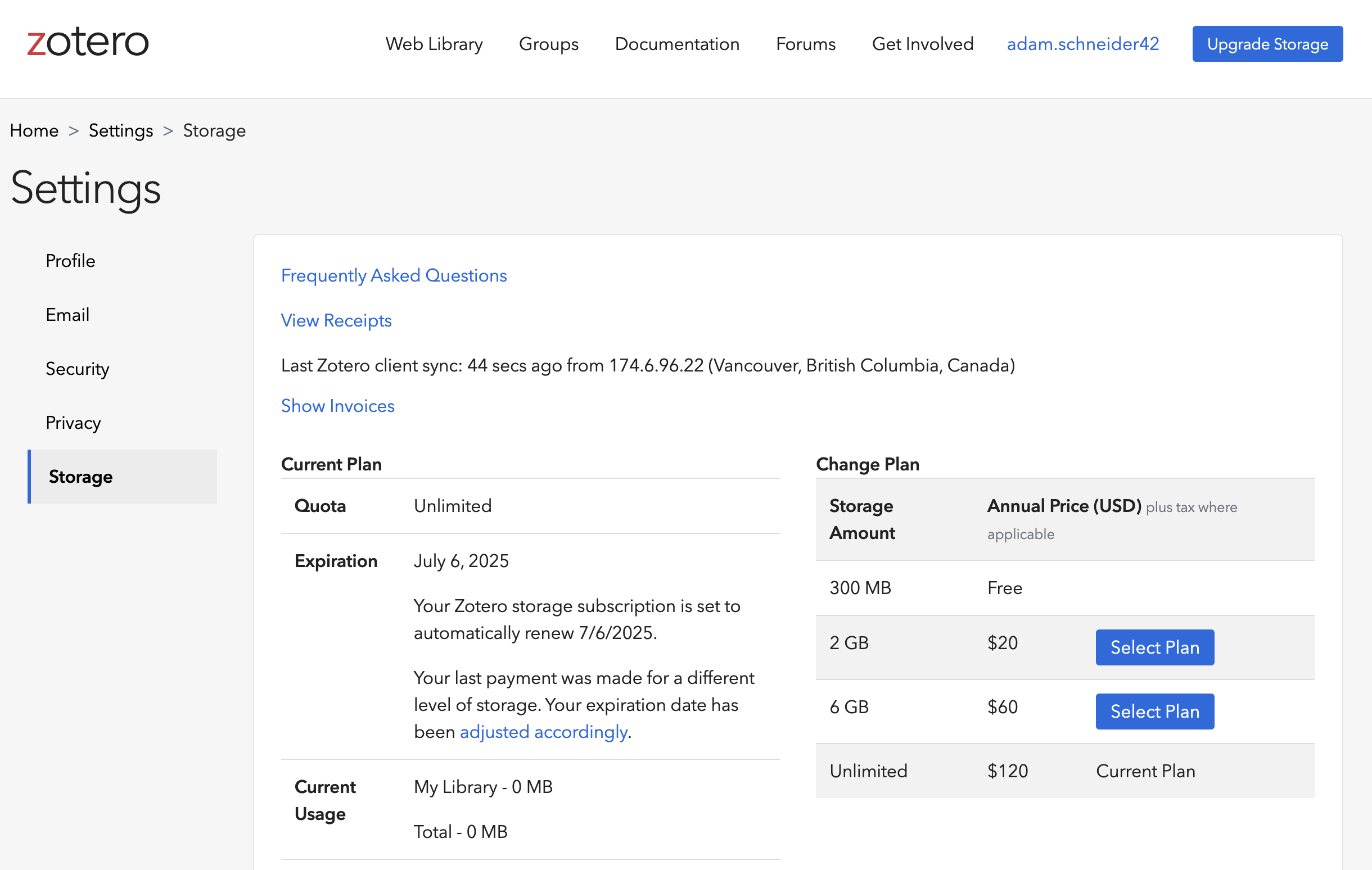Click Settings in the breadcrumb trail

click(121, 130)
